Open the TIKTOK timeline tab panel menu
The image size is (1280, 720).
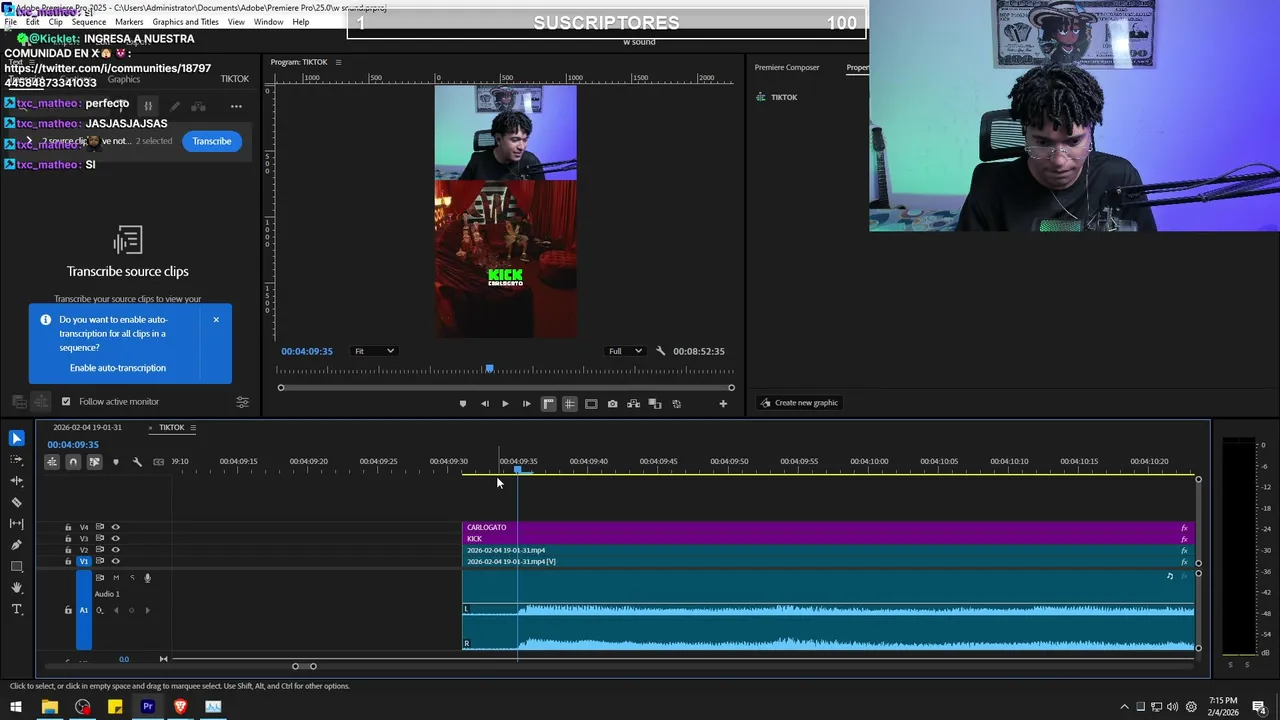point(193,428)
